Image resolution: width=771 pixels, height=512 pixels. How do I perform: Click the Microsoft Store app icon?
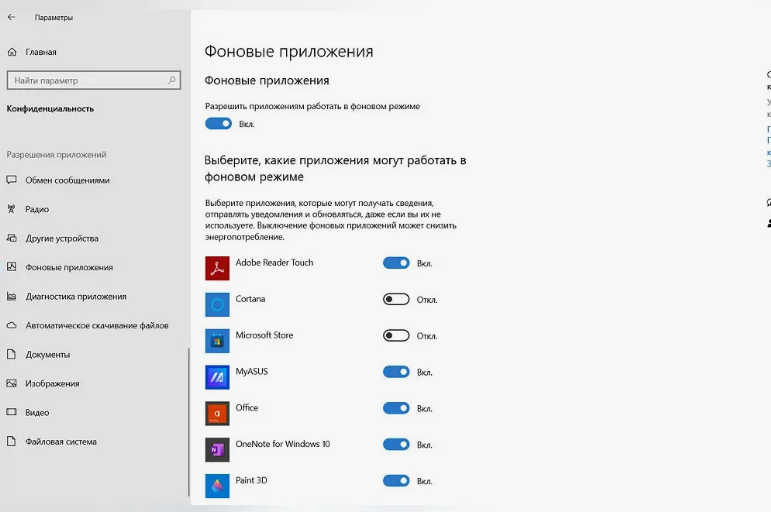pos(217,341)
